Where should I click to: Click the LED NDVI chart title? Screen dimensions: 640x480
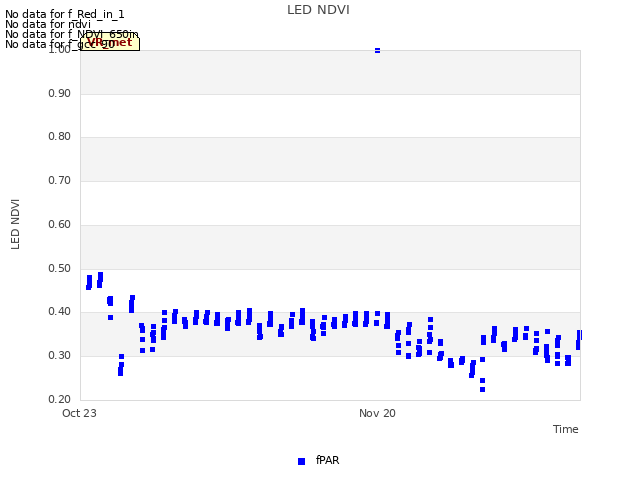point(318,10)
